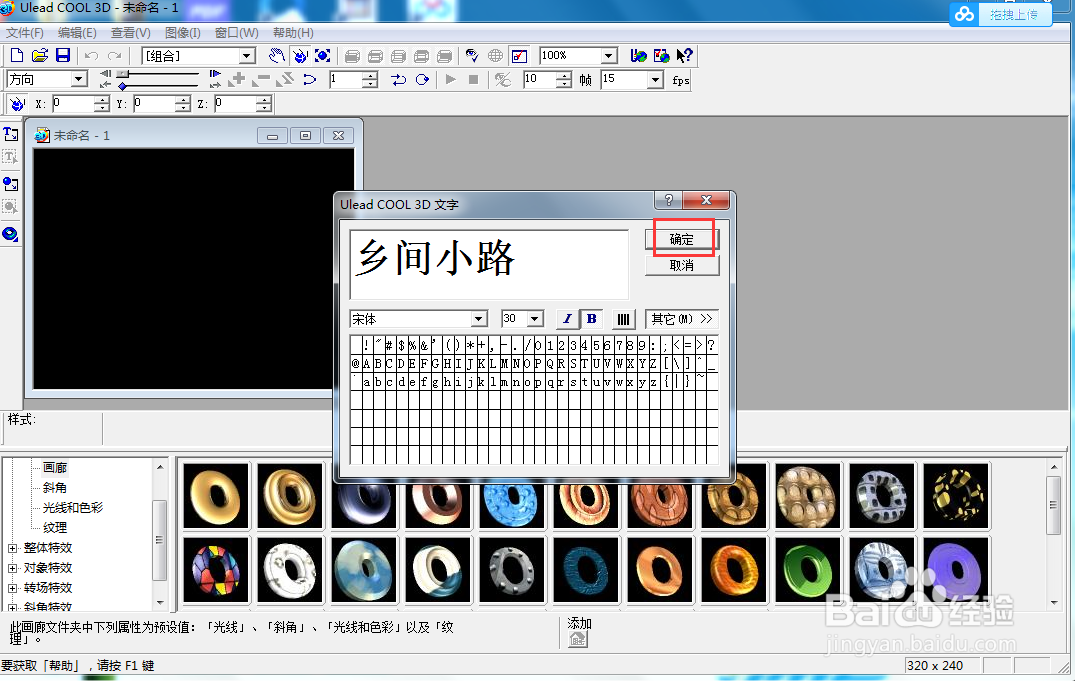Open the 文件(F) menu
The width and height of the screenshot is (1075, 681).
point(25,33)
